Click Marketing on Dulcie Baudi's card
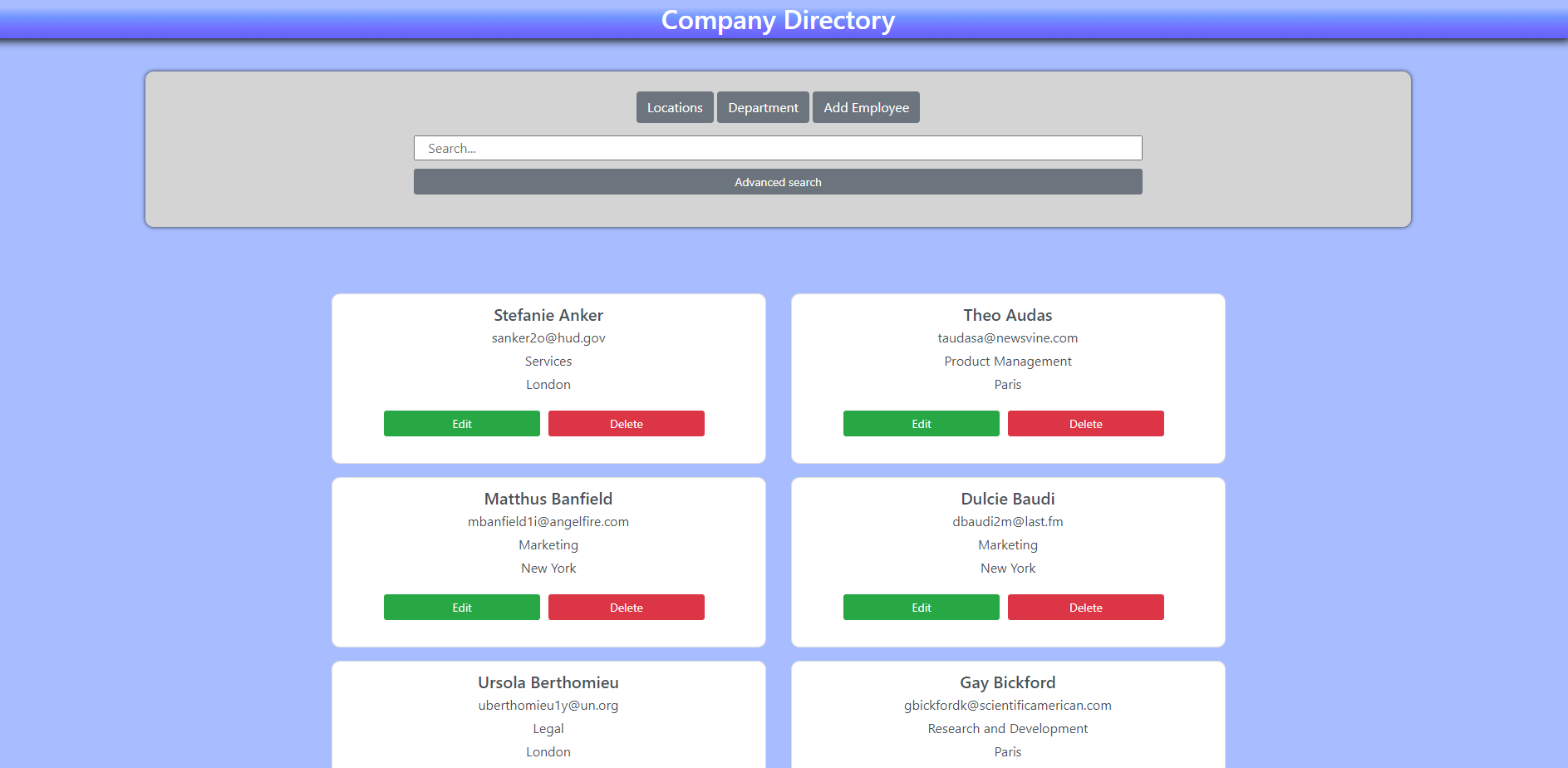The image size is (1568, 768). [x=1008, y=545]
